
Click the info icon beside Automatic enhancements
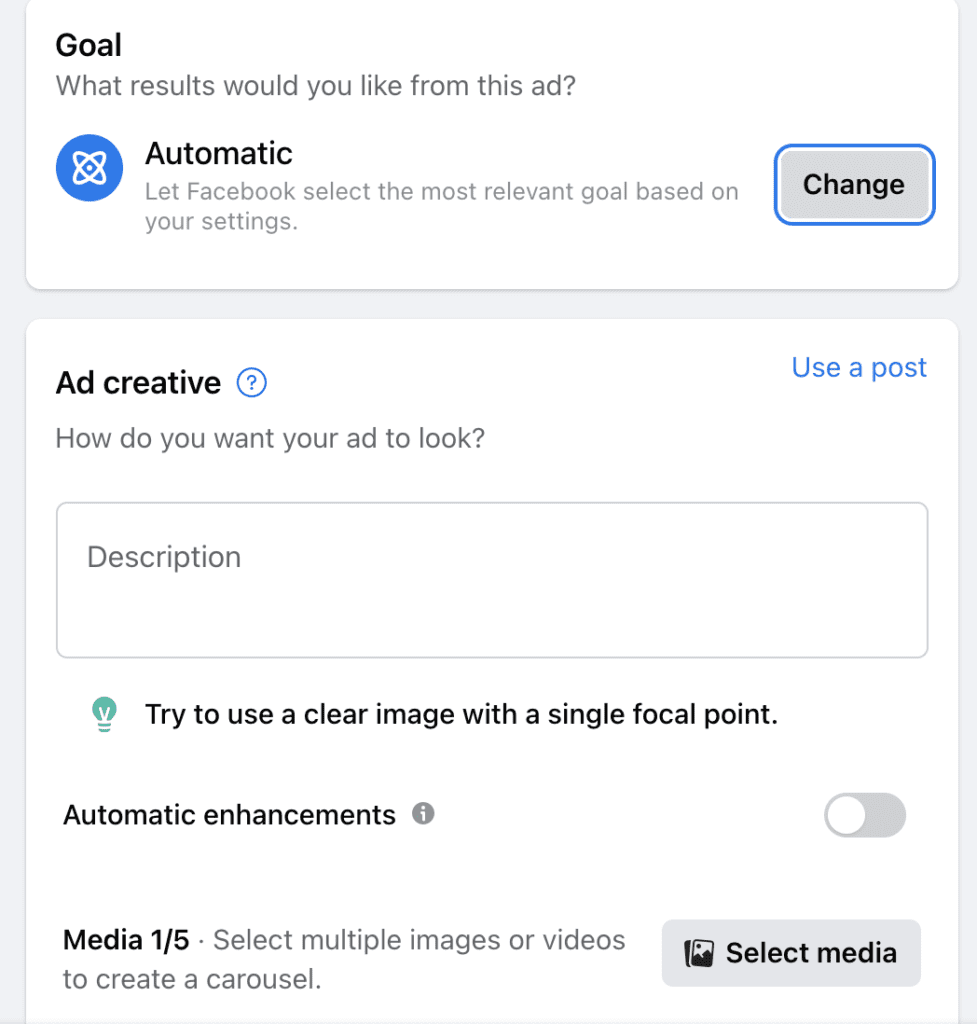tap(423, 814)
